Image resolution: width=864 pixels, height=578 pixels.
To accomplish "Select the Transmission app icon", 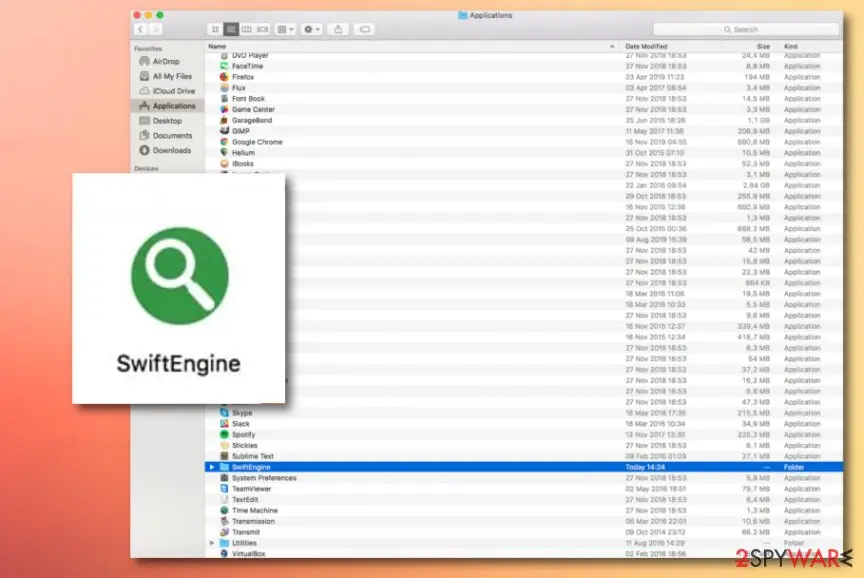I will (224, 521).
